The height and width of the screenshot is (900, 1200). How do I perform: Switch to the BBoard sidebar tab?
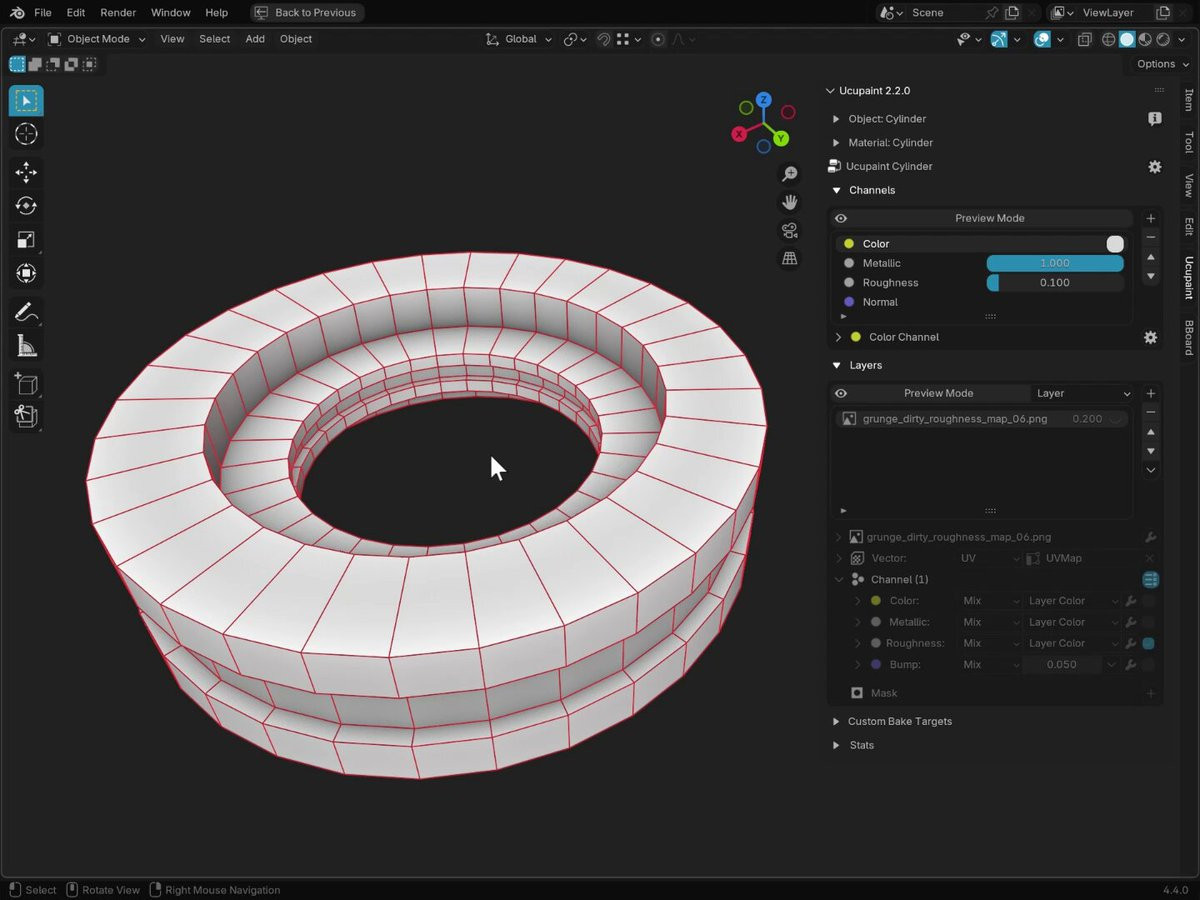coord(1188,338)
